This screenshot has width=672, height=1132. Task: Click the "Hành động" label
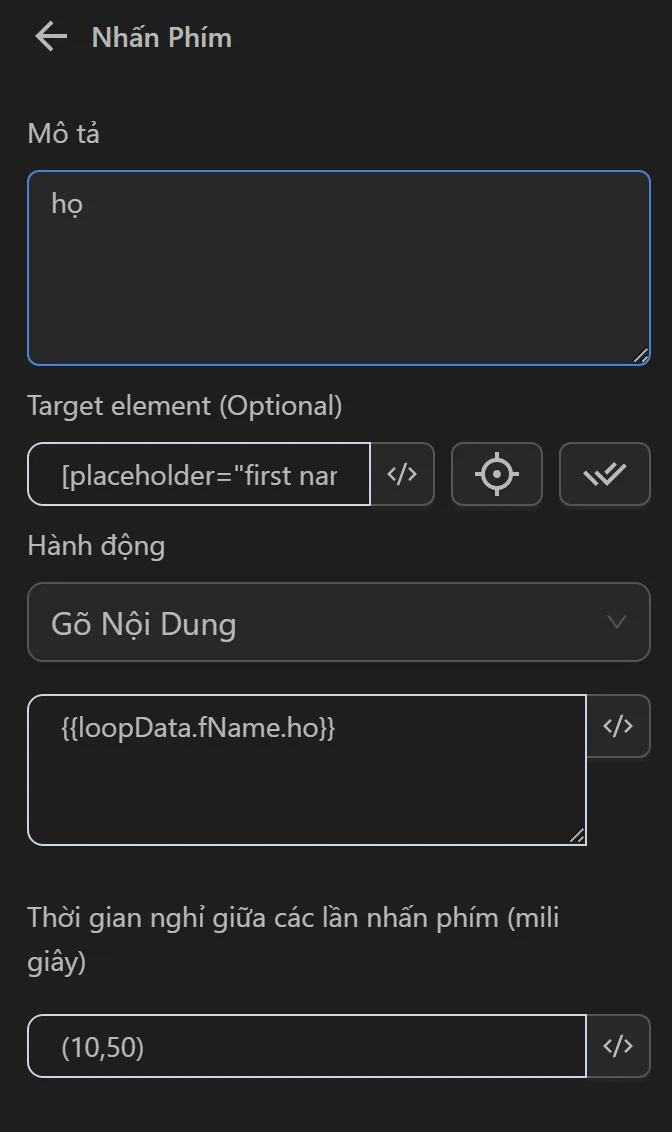pos(96,546)
